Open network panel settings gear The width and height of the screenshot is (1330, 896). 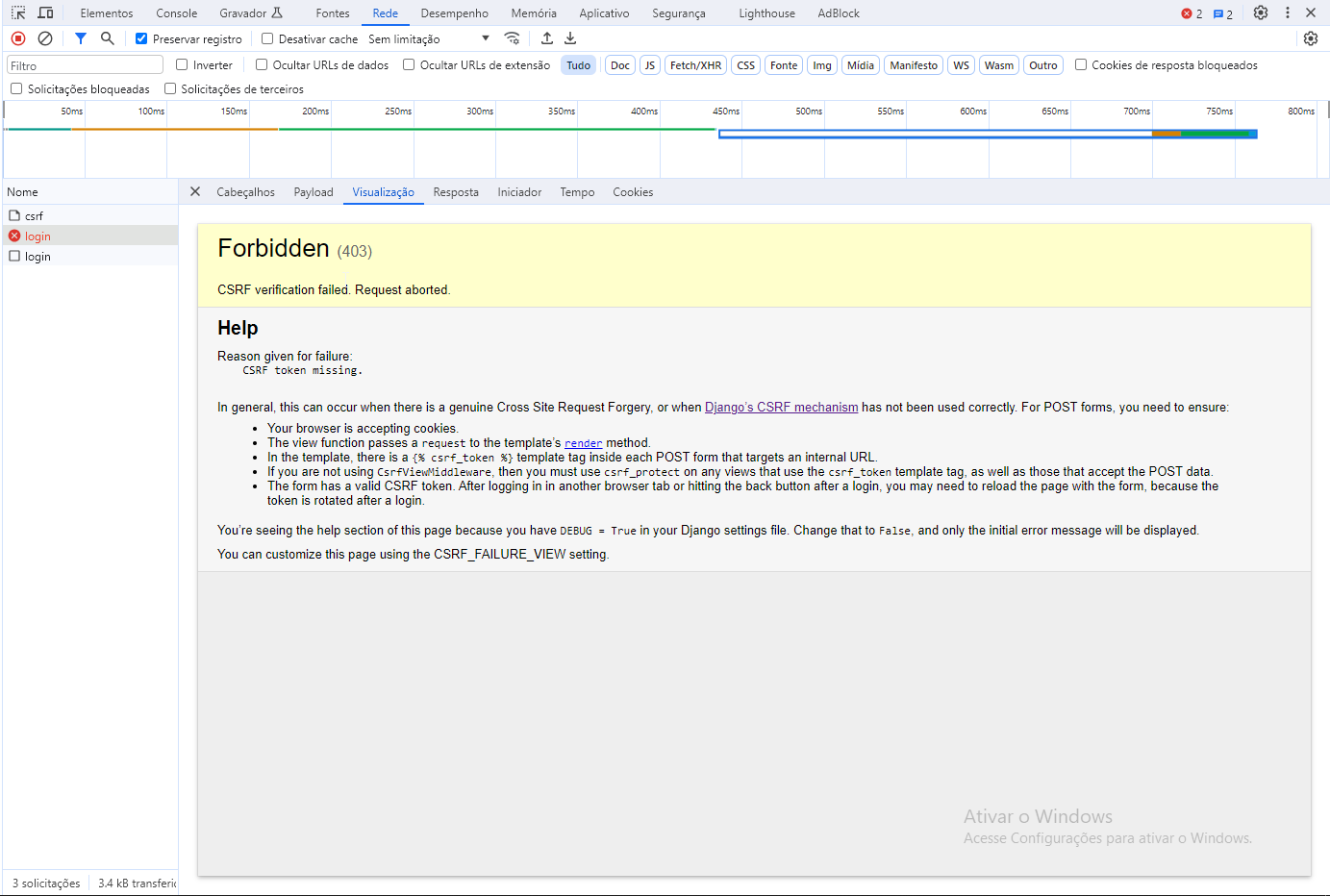pos(1311,38)
